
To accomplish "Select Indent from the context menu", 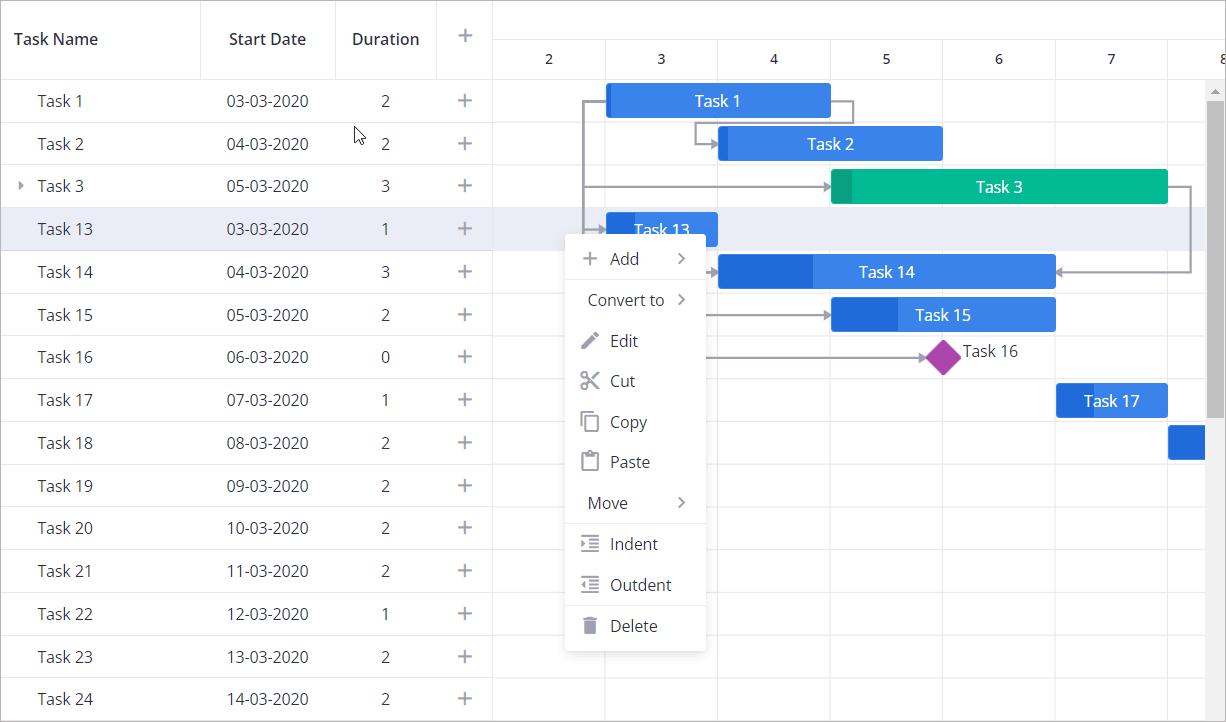I will (x=634, y=543).
